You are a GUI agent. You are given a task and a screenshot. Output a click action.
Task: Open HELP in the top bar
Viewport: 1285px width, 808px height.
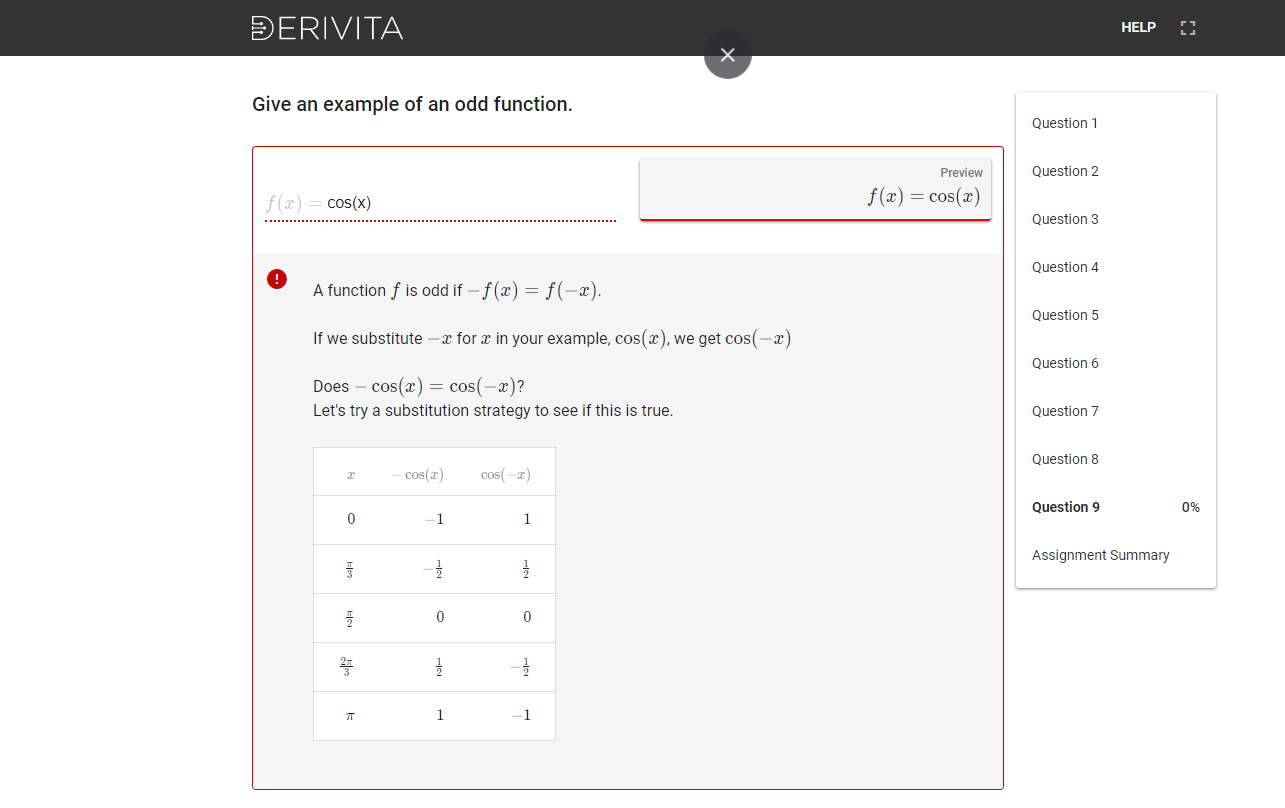(x=1138, y=27)
